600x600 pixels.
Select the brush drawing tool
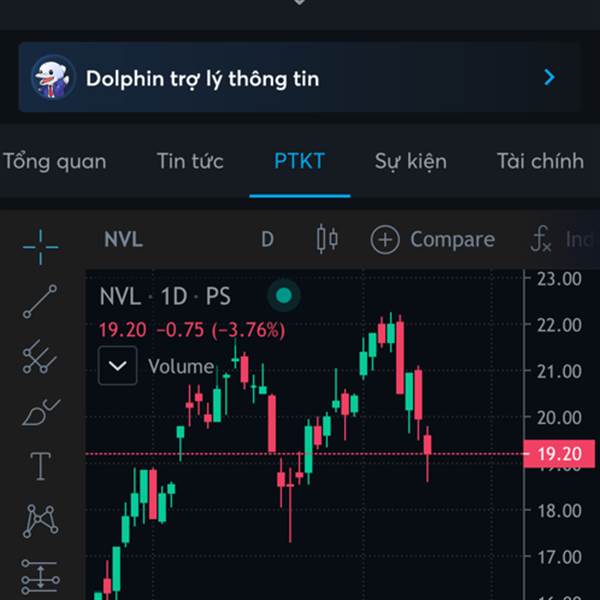(40, 411)
